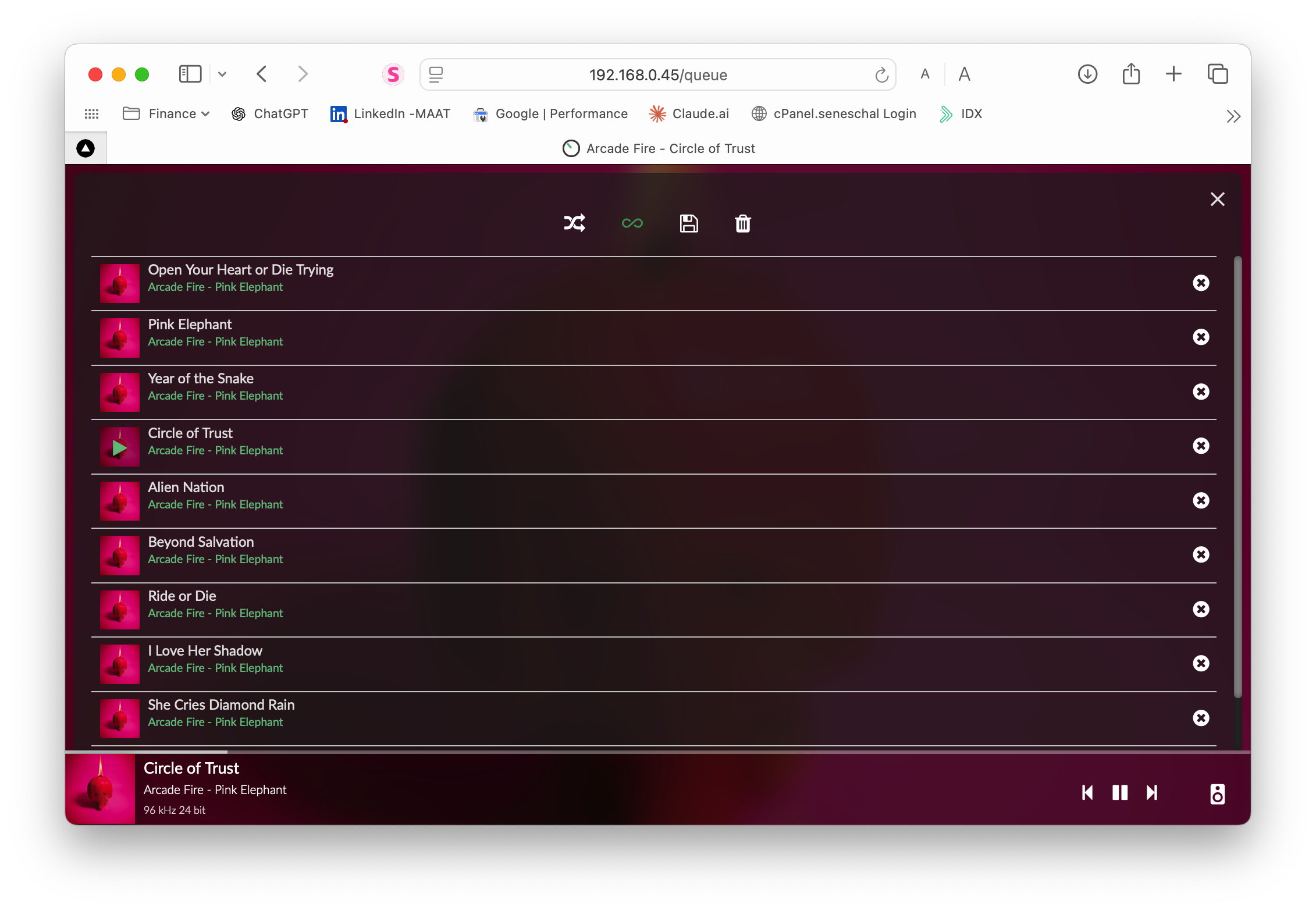
Task: Open the pink S extension icon
Action: coord(393,74)
